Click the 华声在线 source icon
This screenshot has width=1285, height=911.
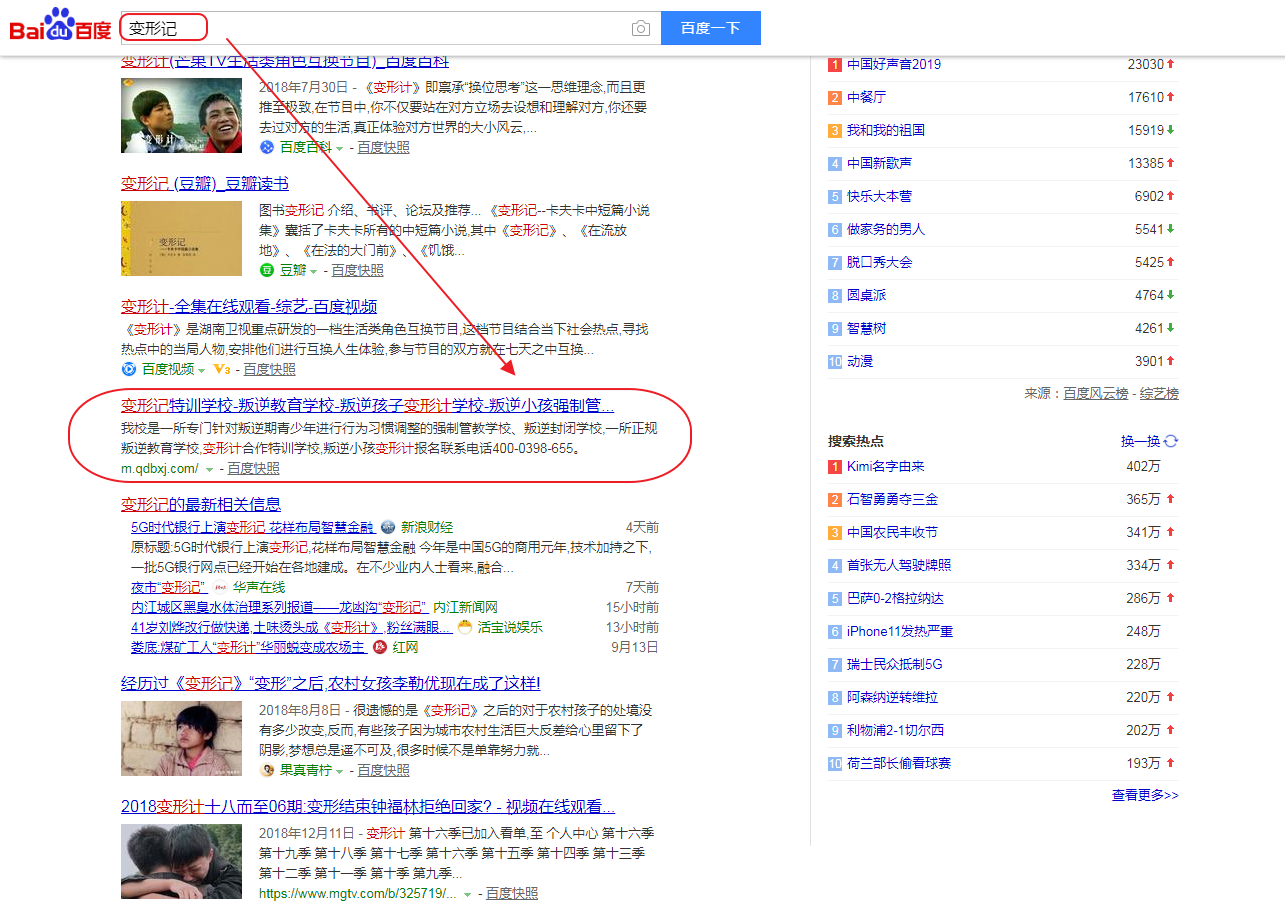click(220, 587)
